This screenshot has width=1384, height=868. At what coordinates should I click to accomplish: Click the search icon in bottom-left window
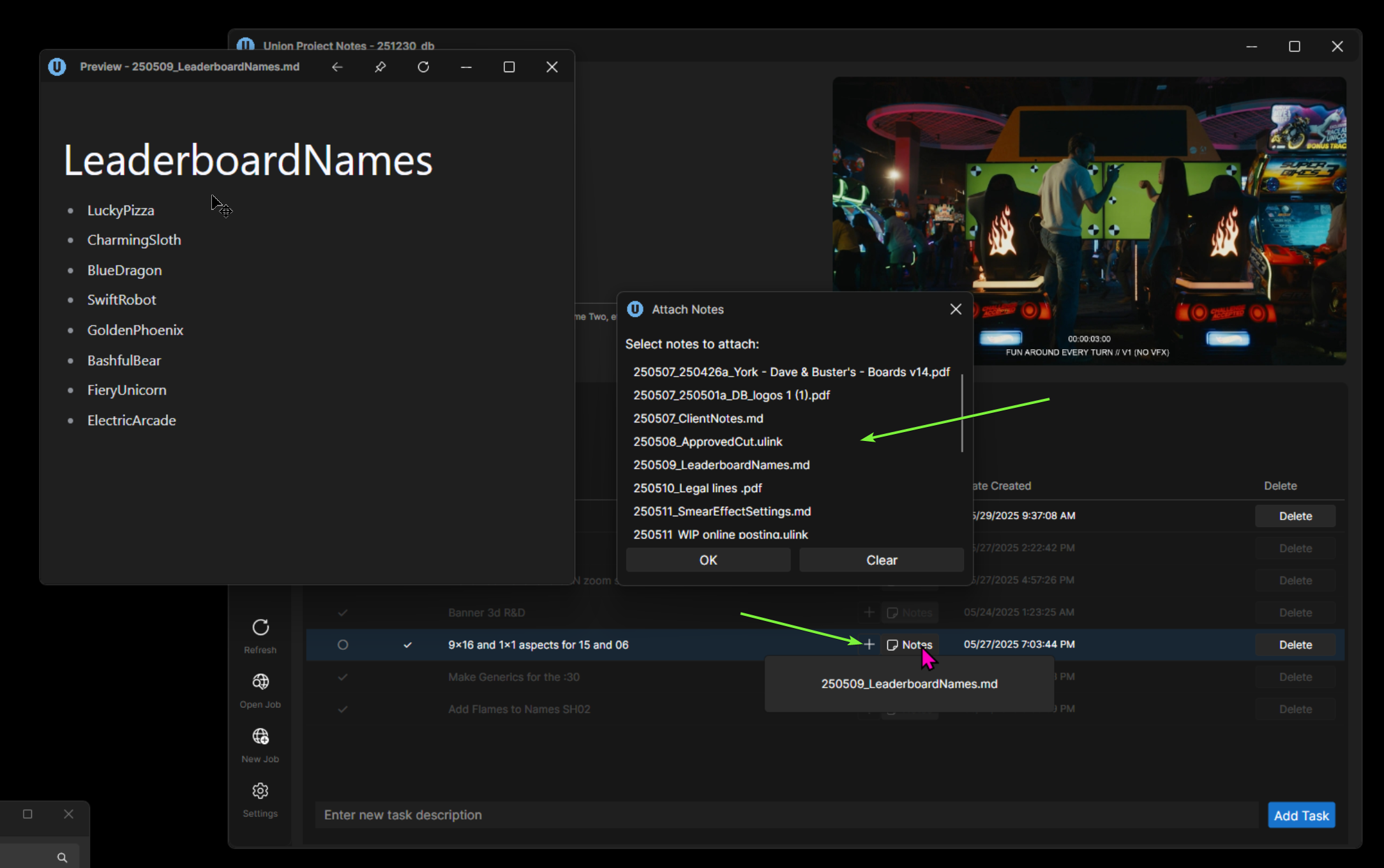tap(62, 857)
